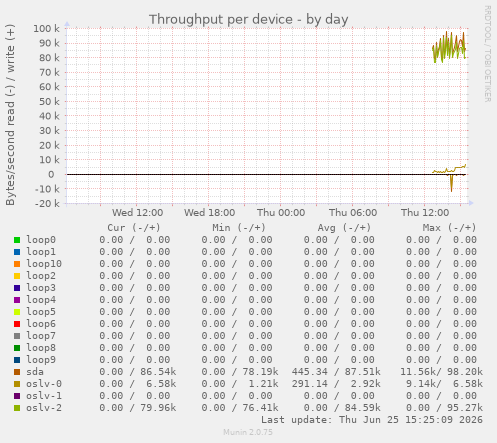Select the loop2 device label

click(x=41, y=276)
